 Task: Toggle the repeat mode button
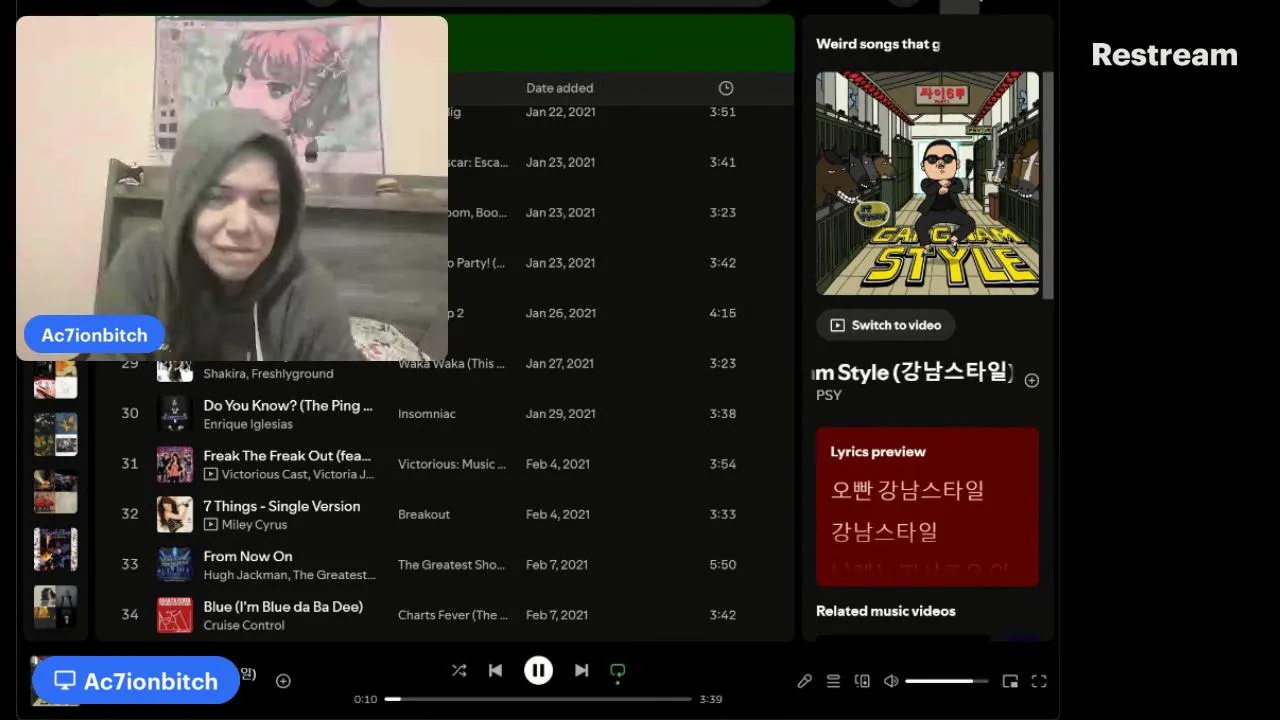click(x=618, y=672)
